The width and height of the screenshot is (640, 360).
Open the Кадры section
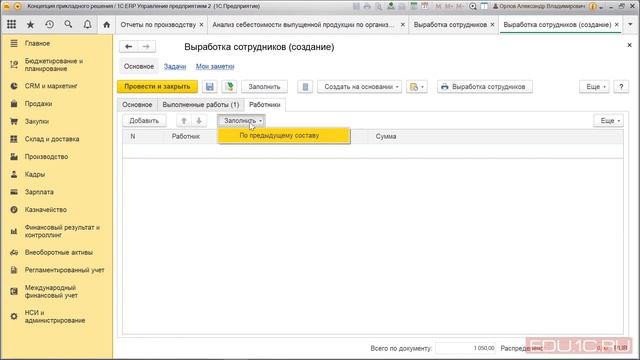[x=35, y=174]
